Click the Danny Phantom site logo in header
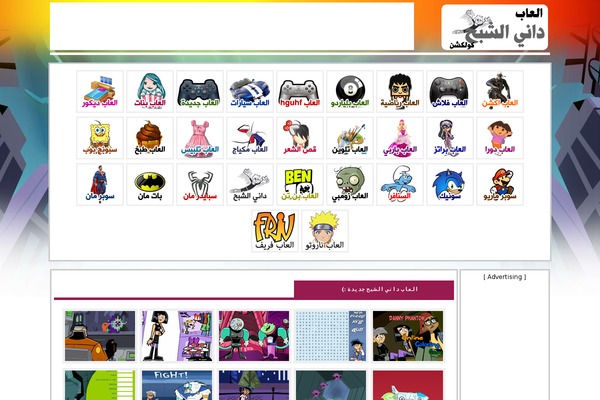600x400 pixels. tap(495, 28)
